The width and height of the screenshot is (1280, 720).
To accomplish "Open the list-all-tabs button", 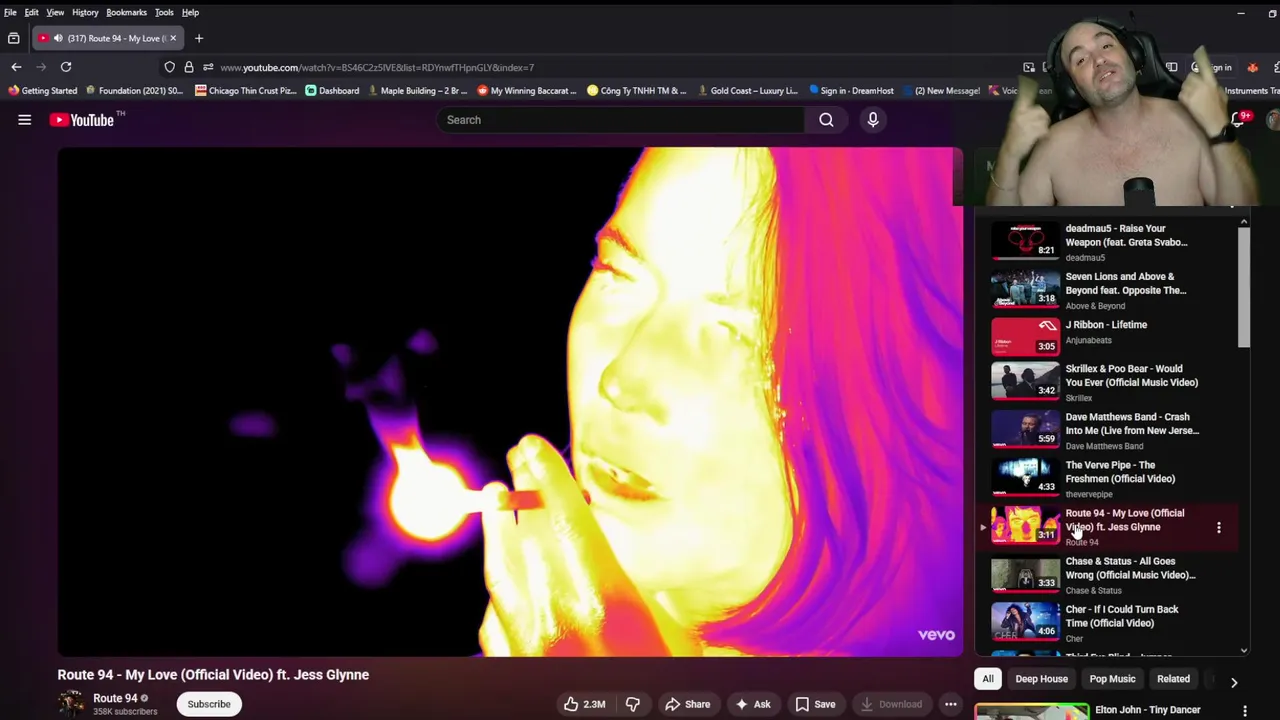I will click(x=13, y=38).
